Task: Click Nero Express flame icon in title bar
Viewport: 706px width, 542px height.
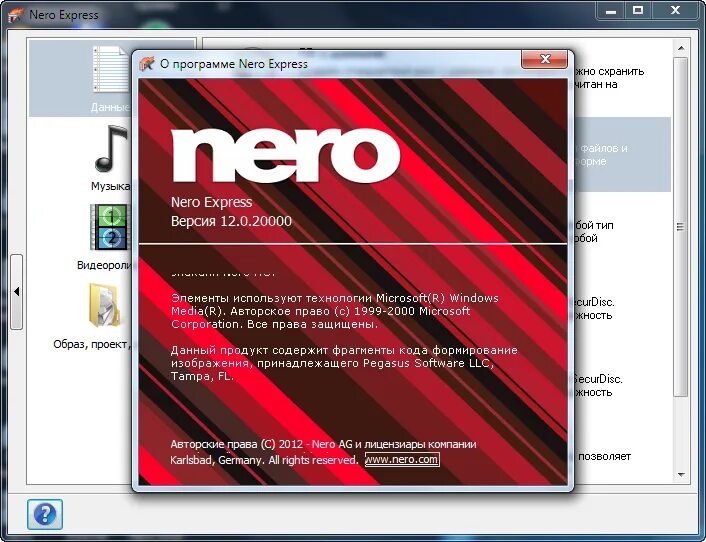Action: pyautogui.click(x=16, y=14)
